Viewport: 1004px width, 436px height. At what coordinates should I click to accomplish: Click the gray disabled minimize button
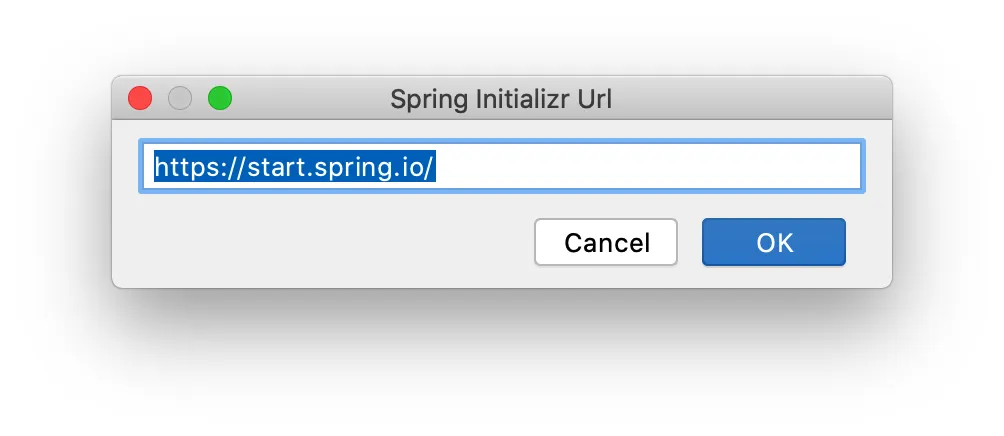click(180, 99)
